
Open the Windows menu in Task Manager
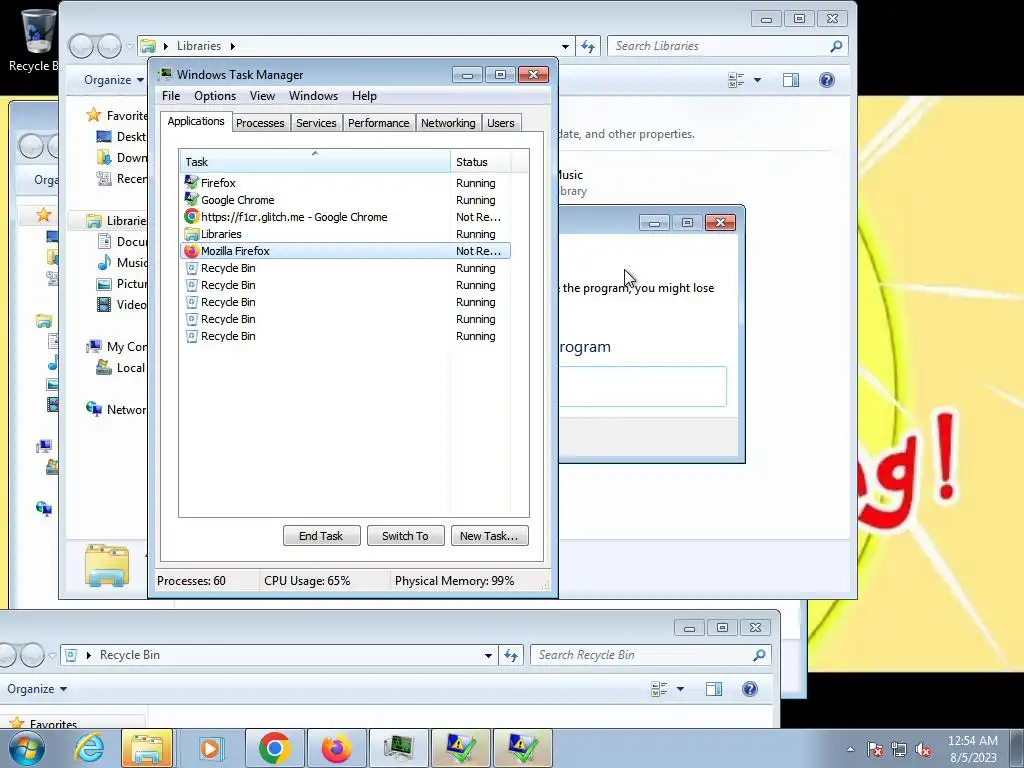[x=313, y=96]
